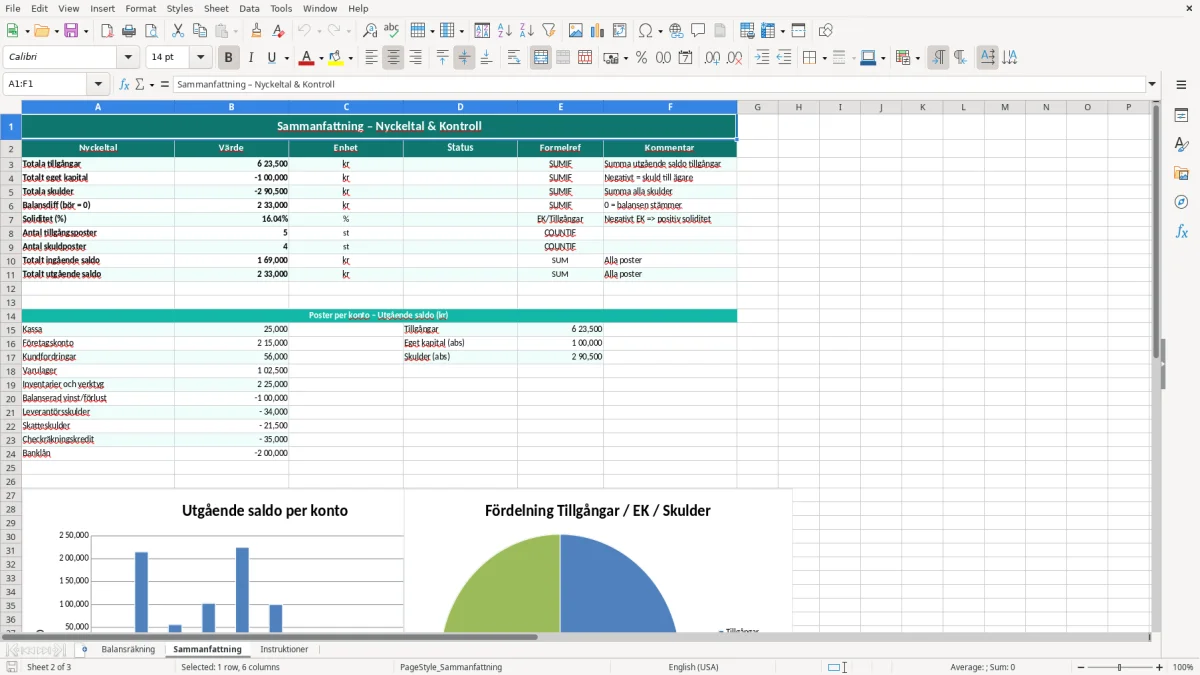The height and width of the screenshot is (675, 1200).
Task: Toggle Underline formatting
Action: coord(272,58)
